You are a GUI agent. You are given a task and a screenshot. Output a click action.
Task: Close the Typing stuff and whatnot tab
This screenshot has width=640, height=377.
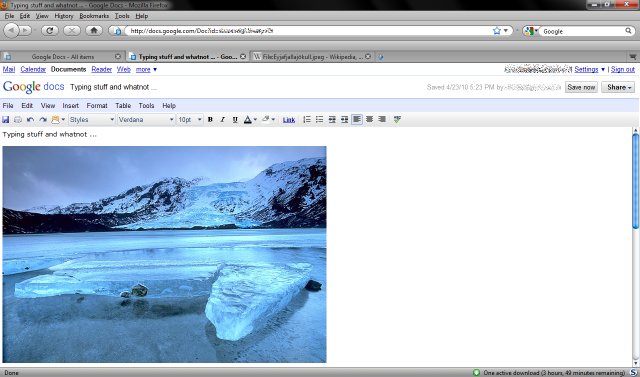click(x=243, y=57)
